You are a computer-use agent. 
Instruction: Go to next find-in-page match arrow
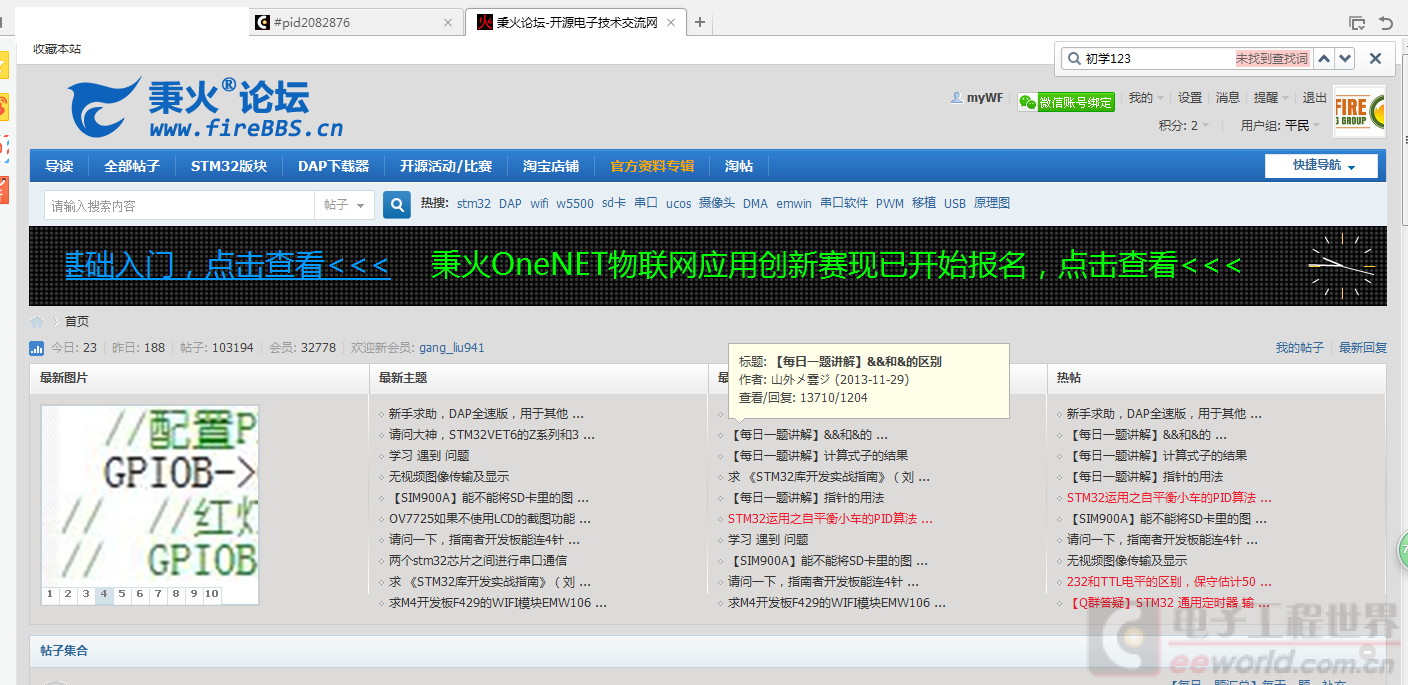1345,59
